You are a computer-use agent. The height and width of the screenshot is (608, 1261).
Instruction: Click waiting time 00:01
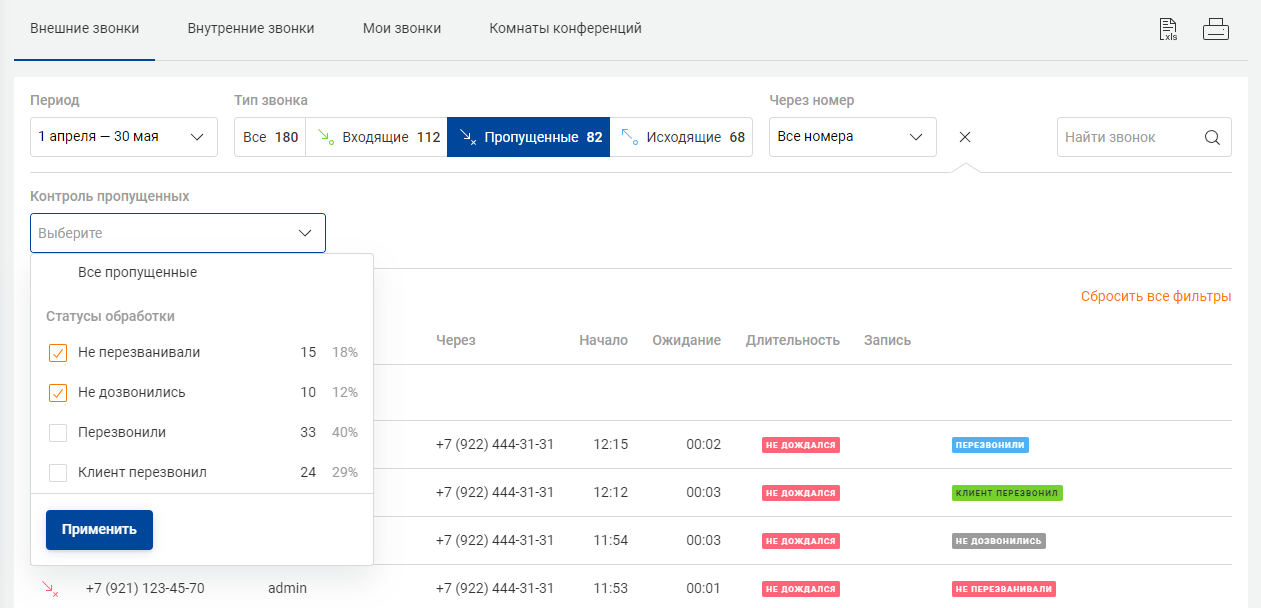coord(704,588)
